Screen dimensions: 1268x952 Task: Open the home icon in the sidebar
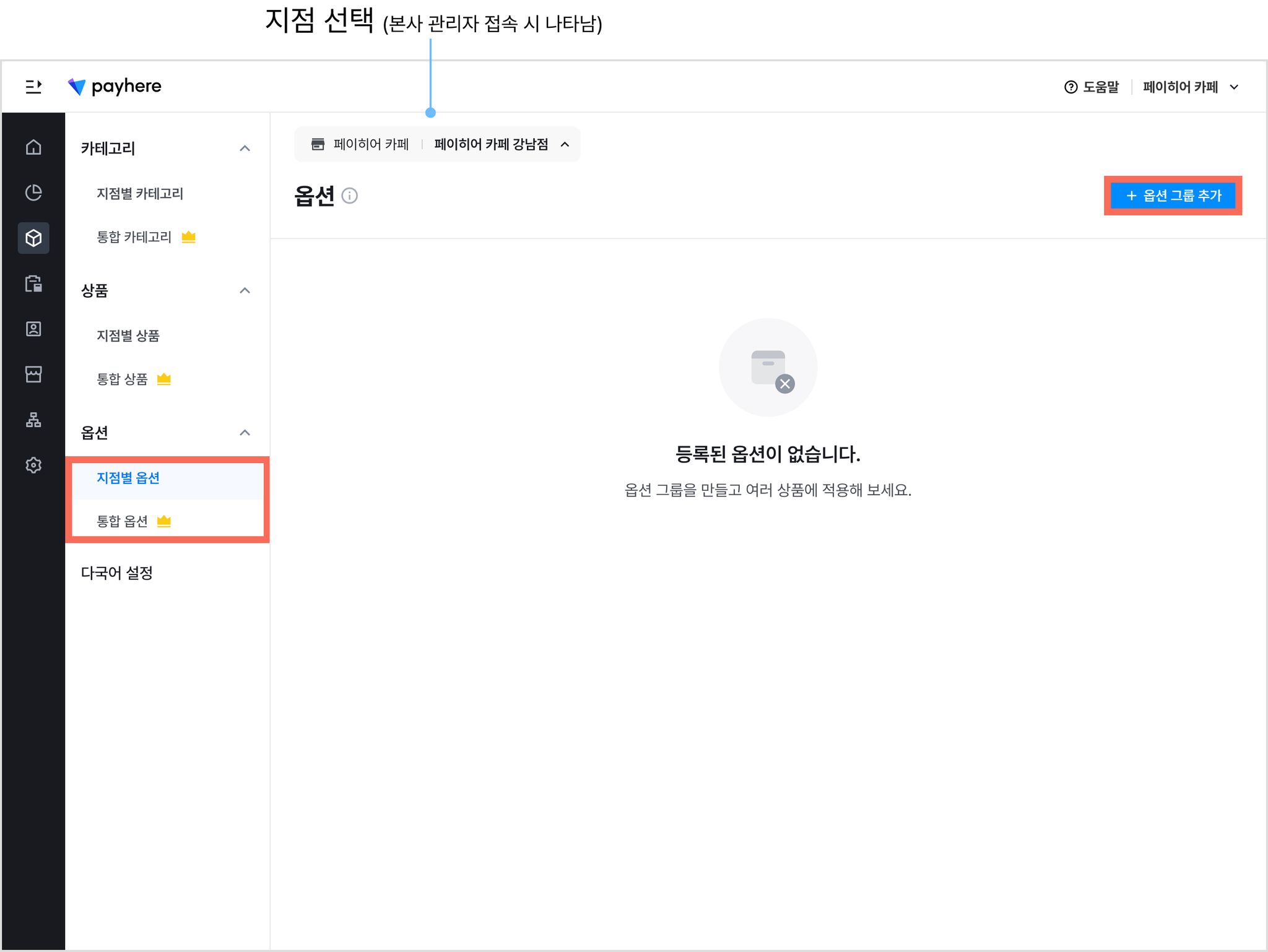pyautogui.click(x=33, y=147)
